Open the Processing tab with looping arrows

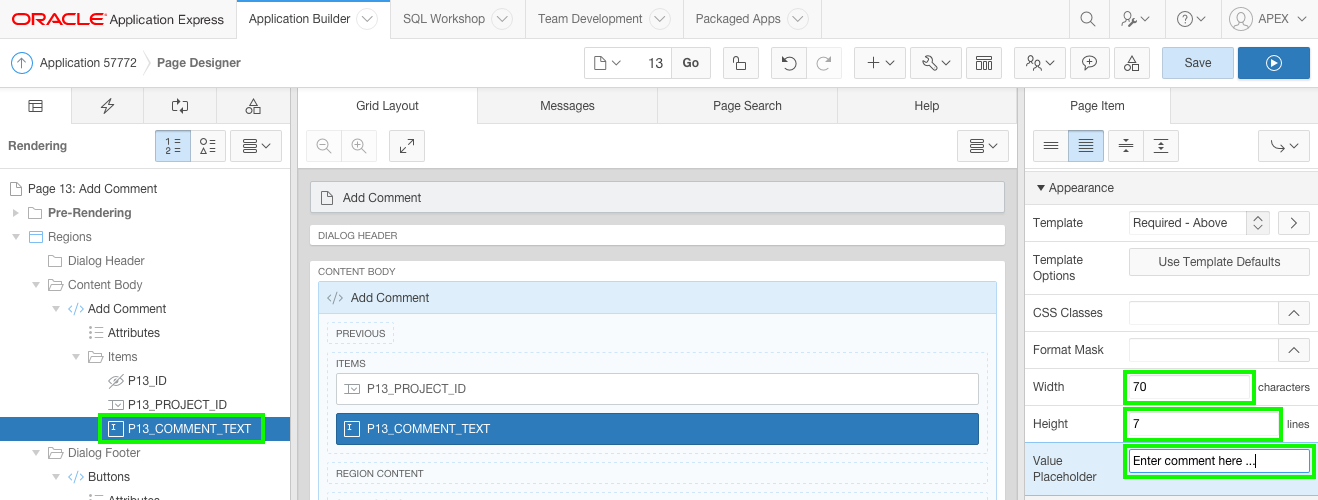pos(180,106)
